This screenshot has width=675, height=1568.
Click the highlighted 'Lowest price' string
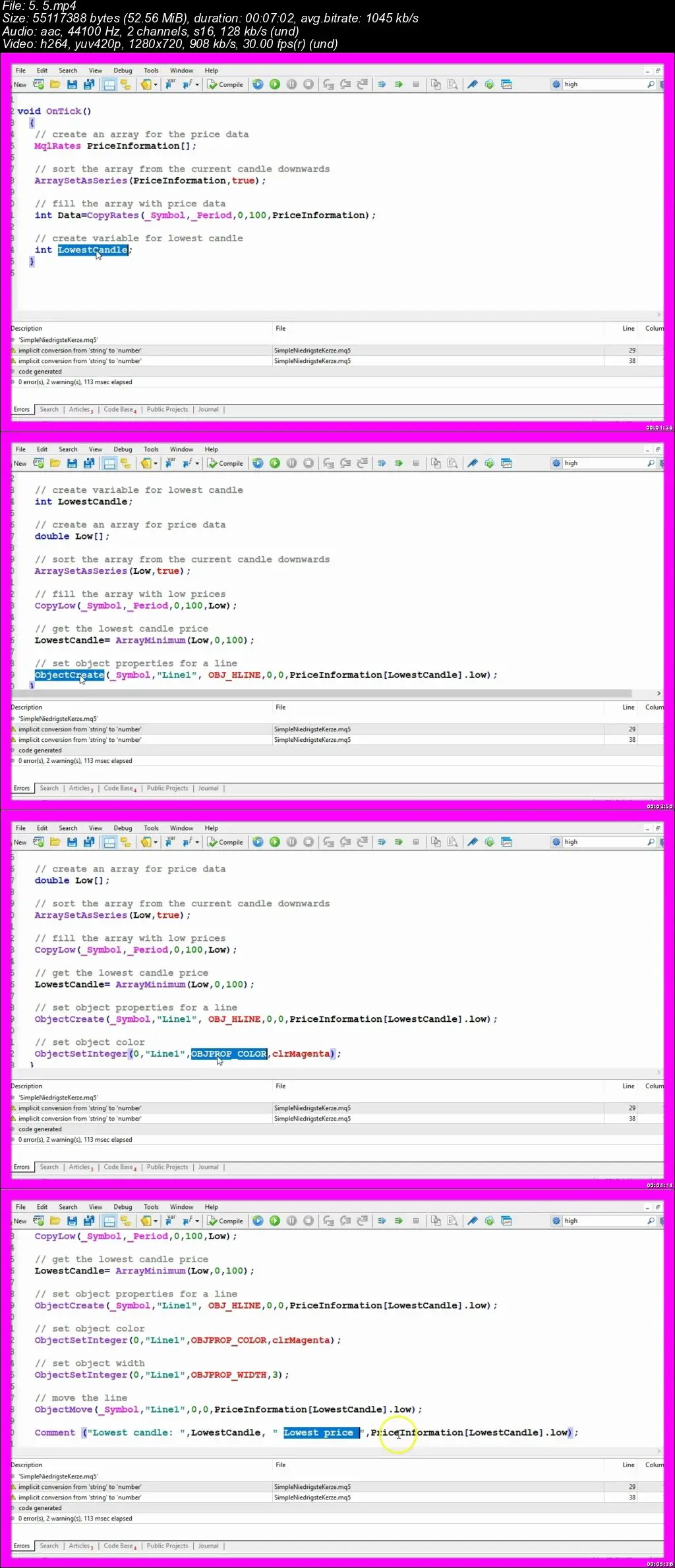point(321,1433)
